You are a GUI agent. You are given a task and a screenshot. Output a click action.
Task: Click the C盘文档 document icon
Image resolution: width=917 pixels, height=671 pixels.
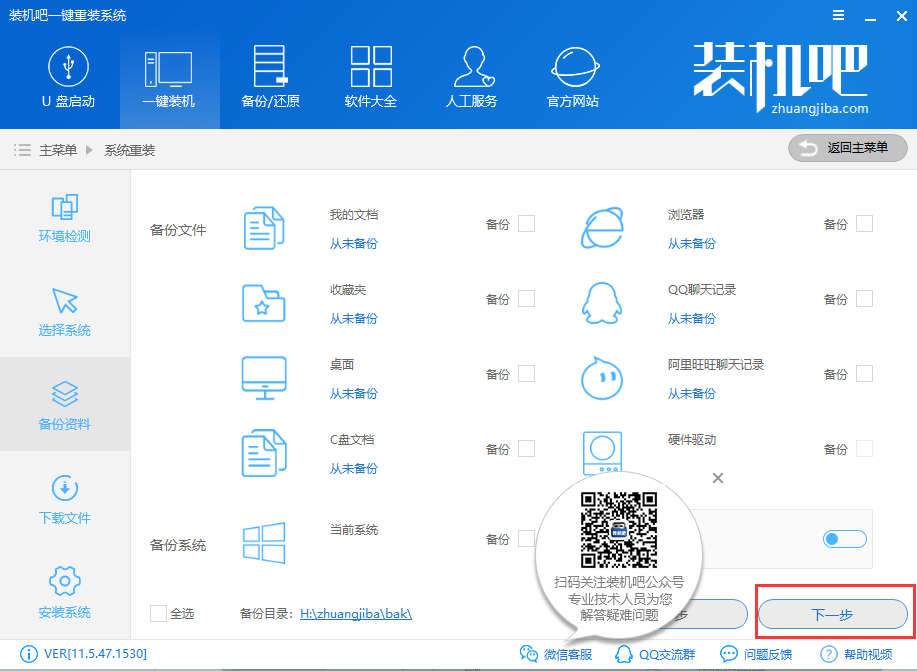point(264,453)
